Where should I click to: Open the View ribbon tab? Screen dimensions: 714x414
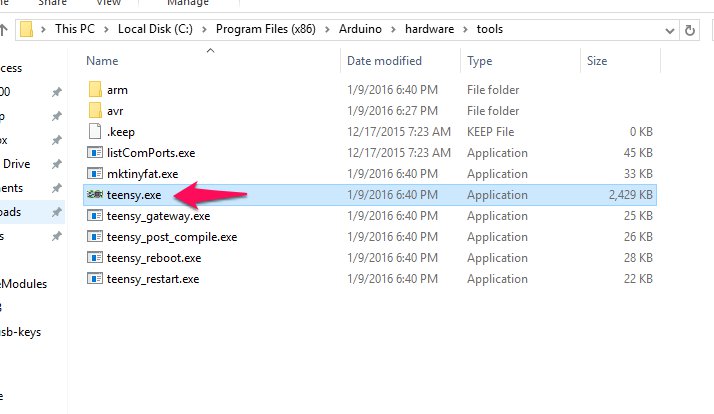point(108,3)
